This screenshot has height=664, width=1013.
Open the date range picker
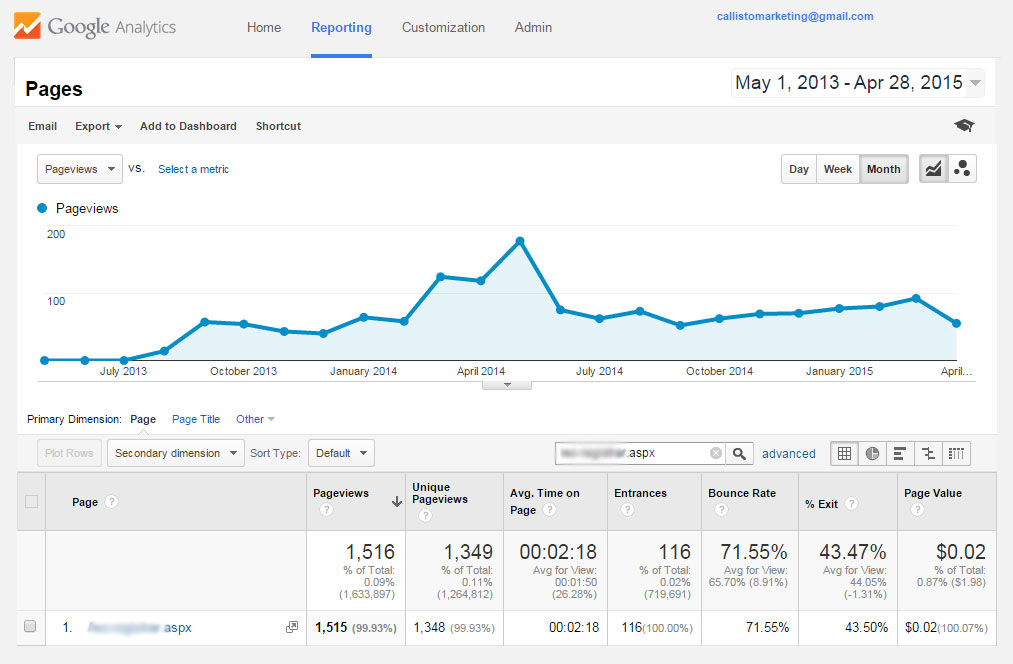[857, 83]
